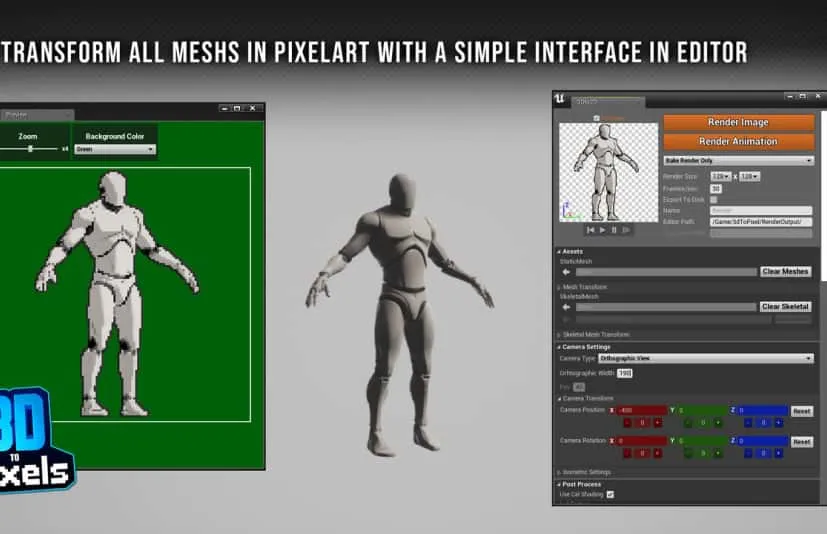This screenshot has width=827, height=534.
Task: Increase Camera Rotation Y with plus button
Action: point(718,453)
